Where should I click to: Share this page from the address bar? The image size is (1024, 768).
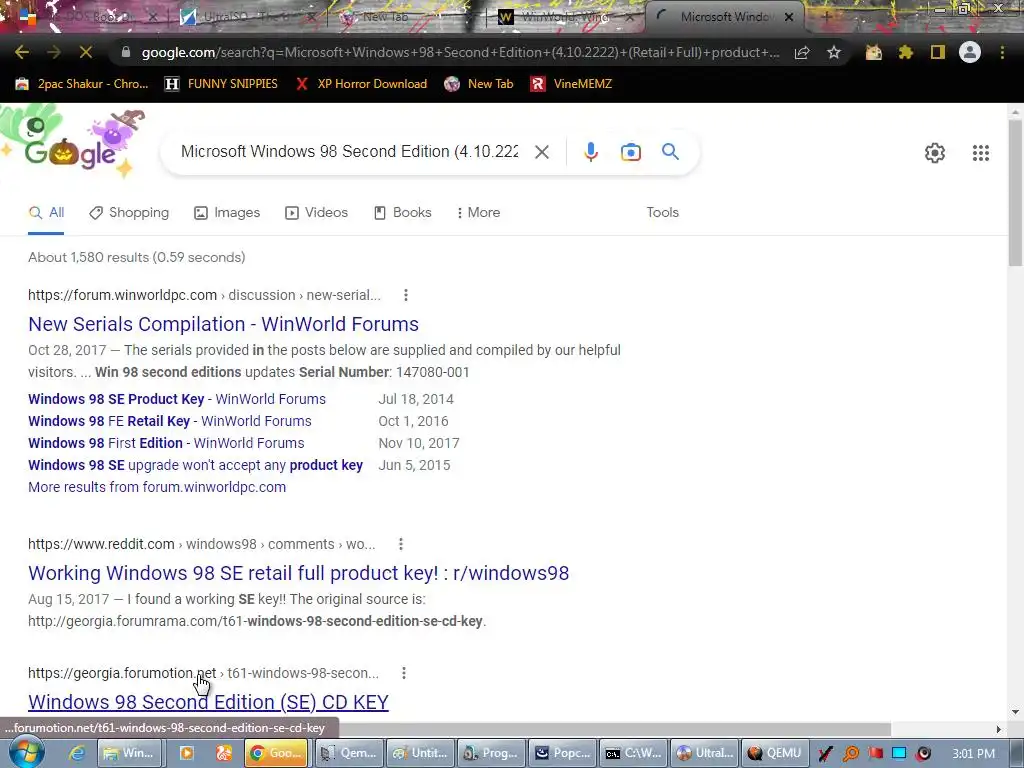802,52
